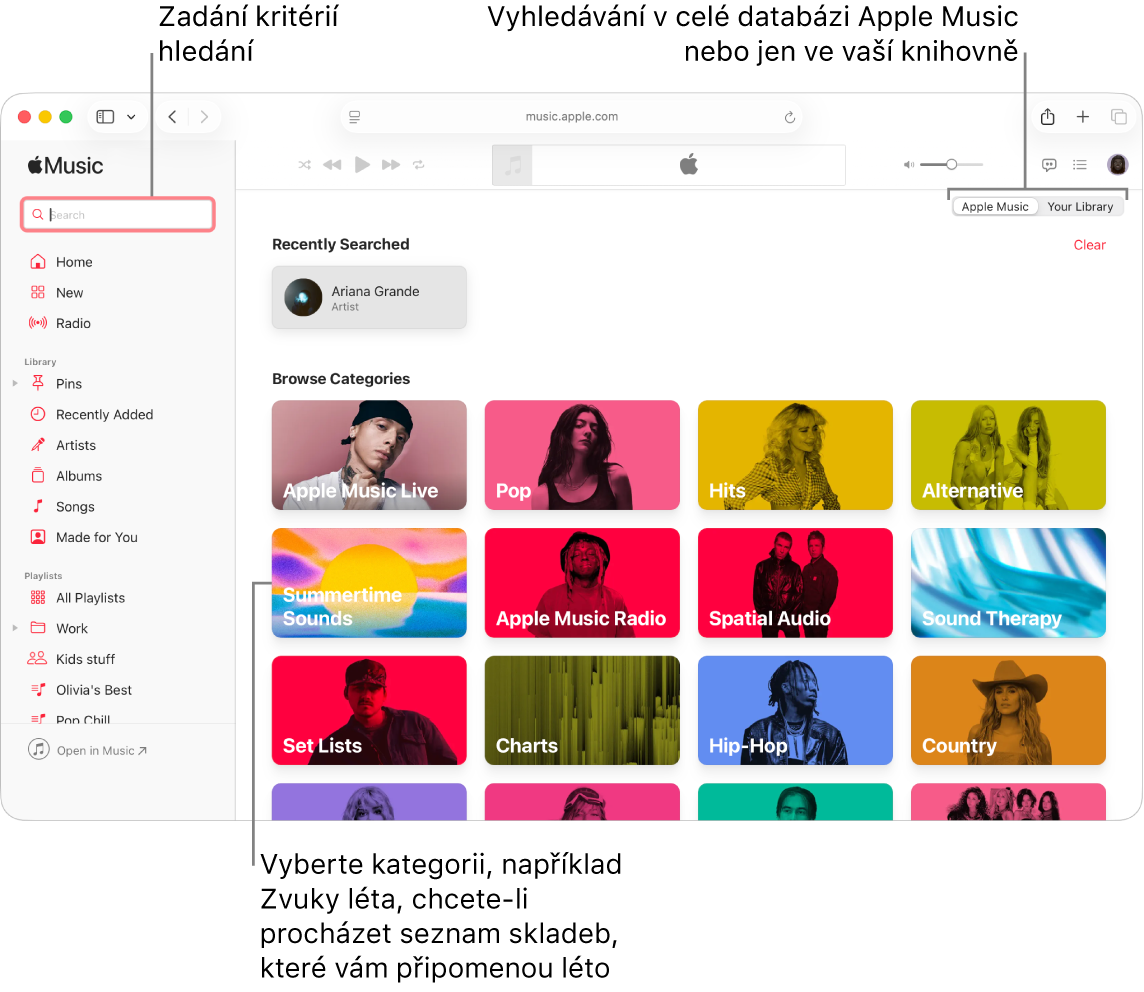Turn on repeat playback

419,164
